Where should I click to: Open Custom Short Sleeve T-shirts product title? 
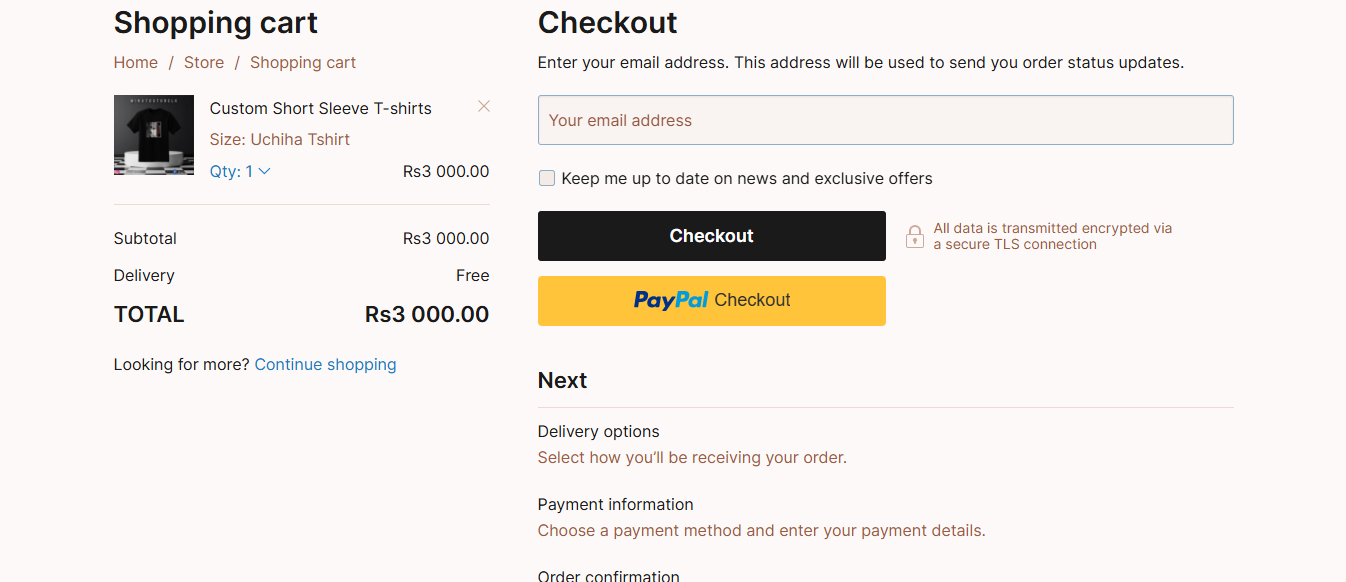click(321, 108)
